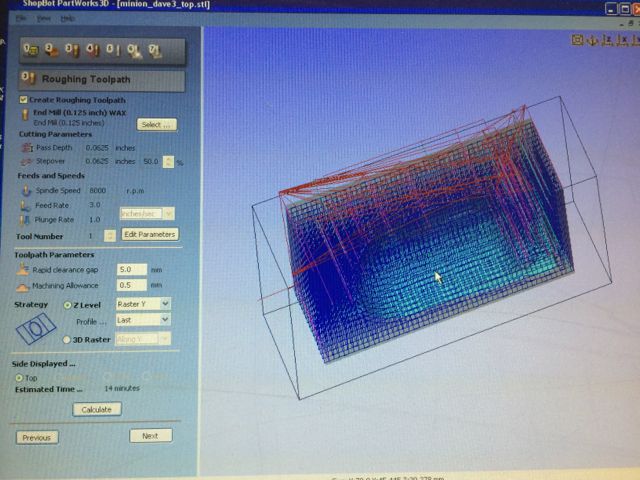Click the Pass Depth value 0.0625
Image resolution: width=640 pixels, height=480 pixels.
tap(97, 148)
